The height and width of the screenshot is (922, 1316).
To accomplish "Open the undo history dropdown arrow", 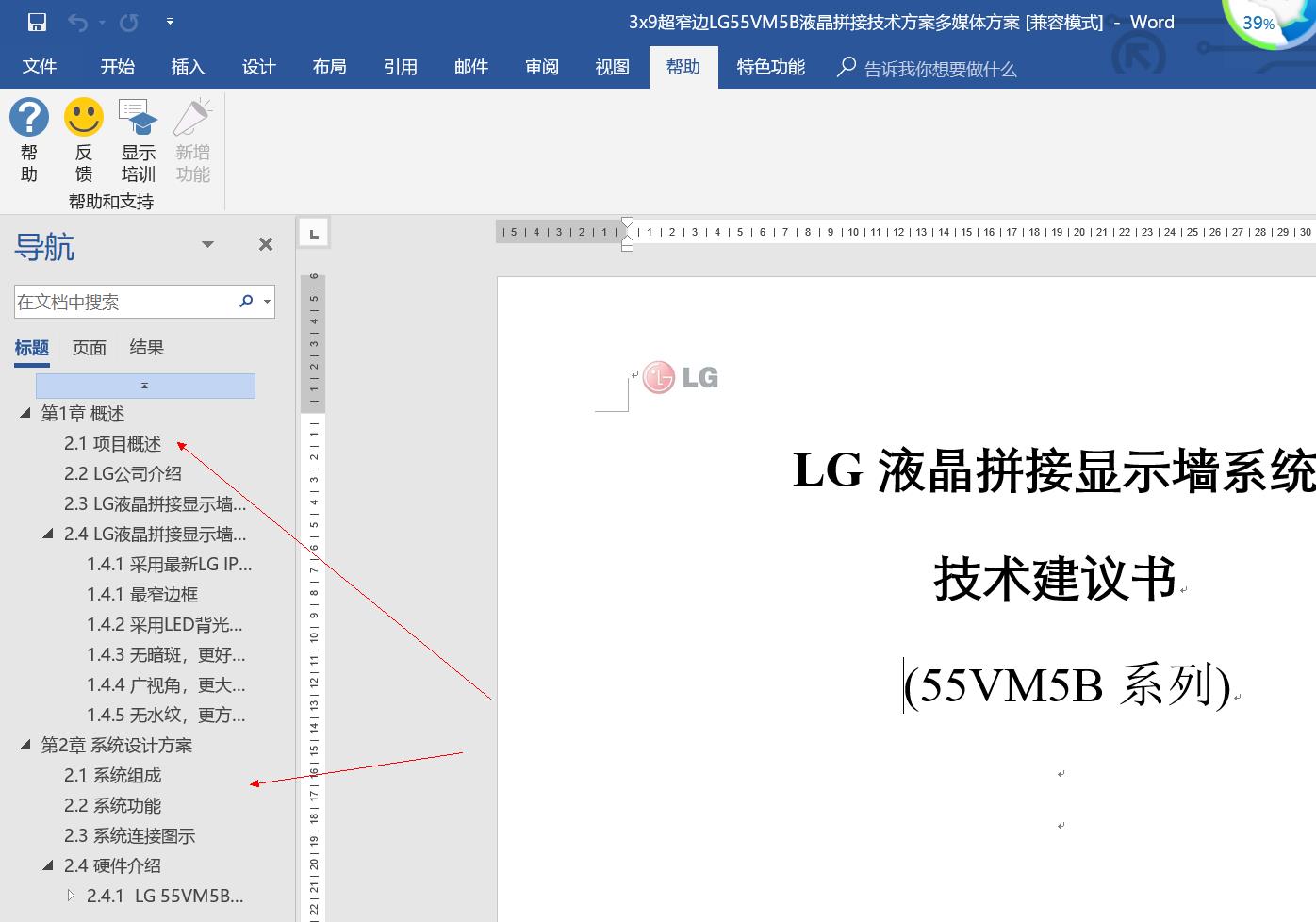I will (102, 22).
